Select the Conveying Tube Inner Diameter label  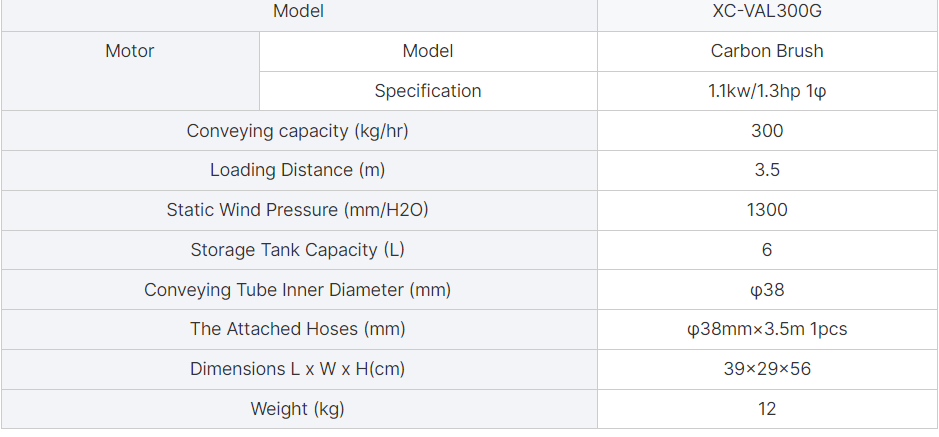[298, 290]
